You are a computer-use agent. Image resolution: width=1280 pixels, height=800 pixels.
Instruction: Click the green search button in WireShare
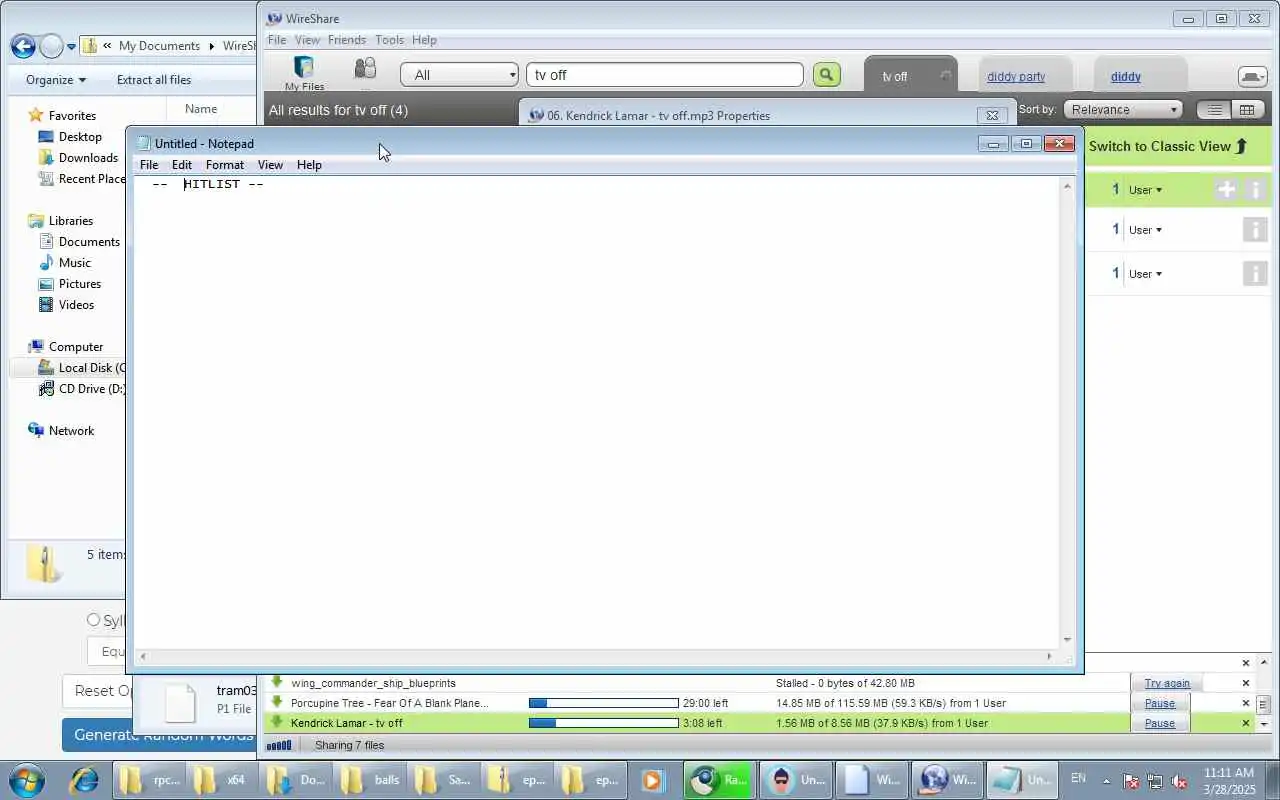tap(826, 75)
